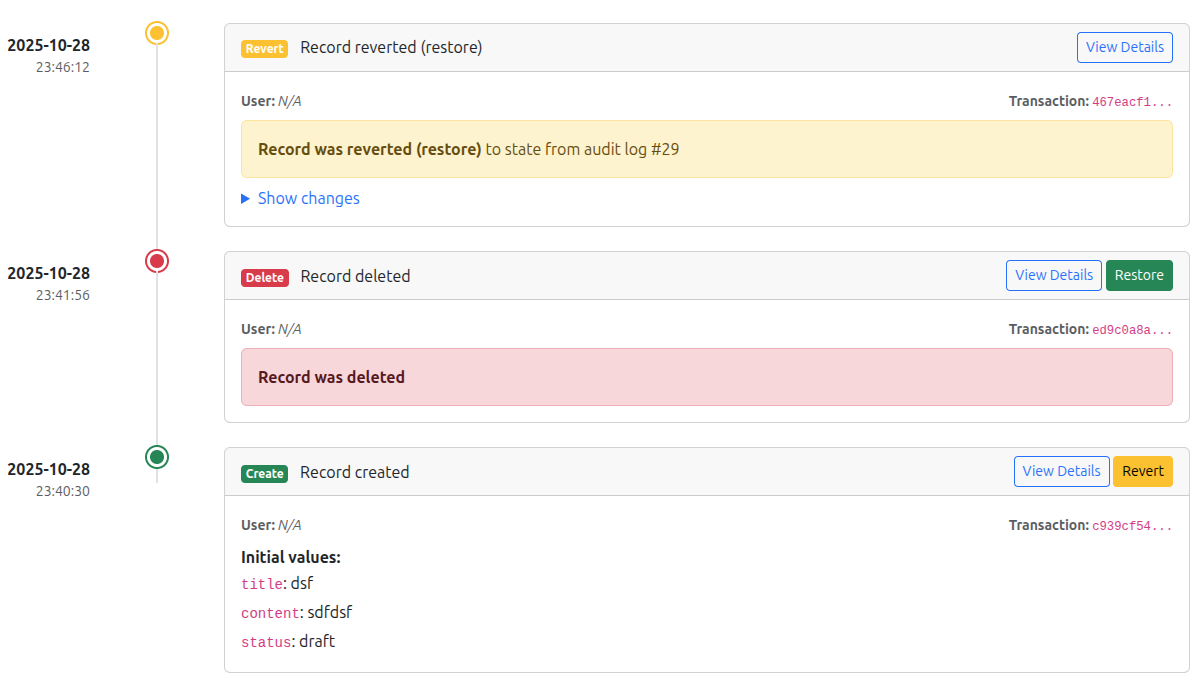Screen dimensions: 1200x685
Task: Click the status field label in Initial values
Action: [x=265, y=642]
